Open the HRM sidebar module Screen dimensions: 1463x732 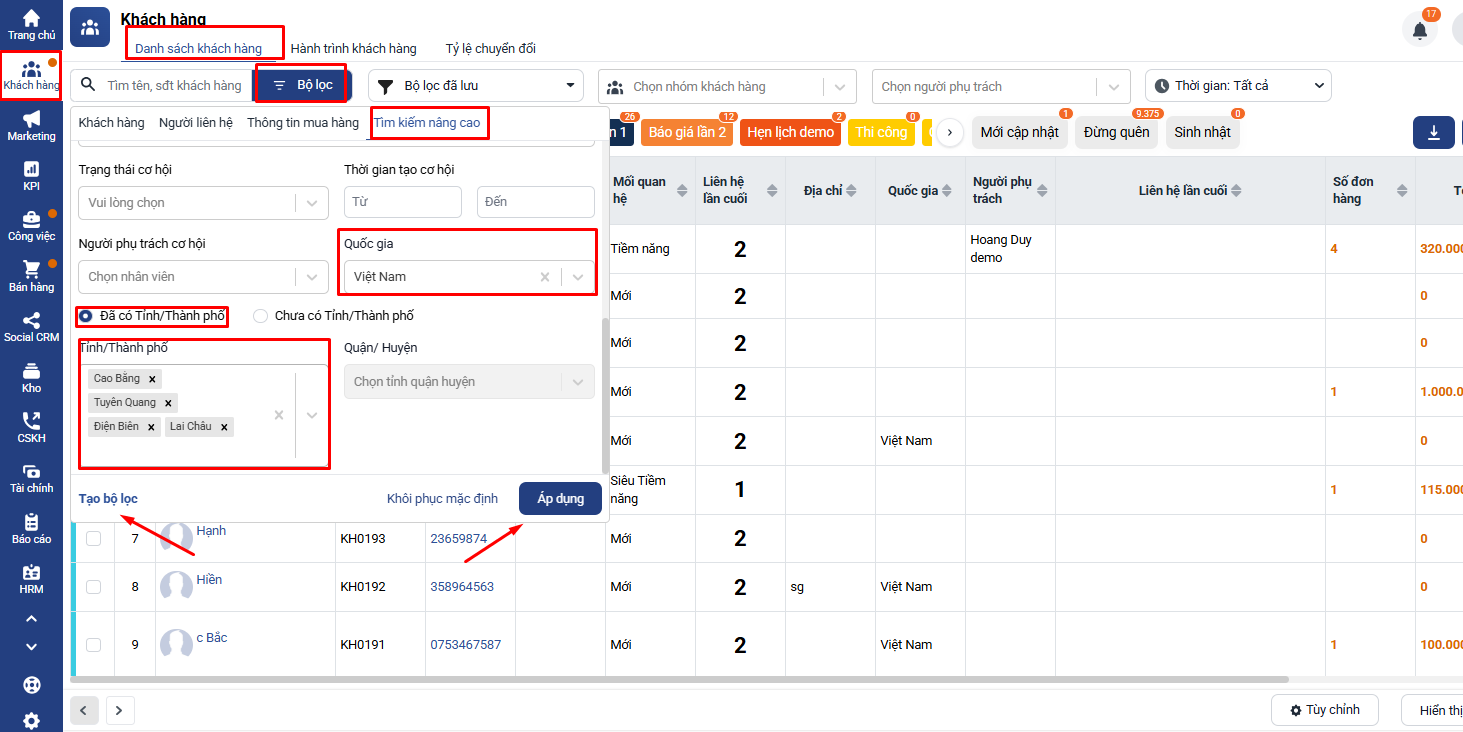[x=31, y=579]
